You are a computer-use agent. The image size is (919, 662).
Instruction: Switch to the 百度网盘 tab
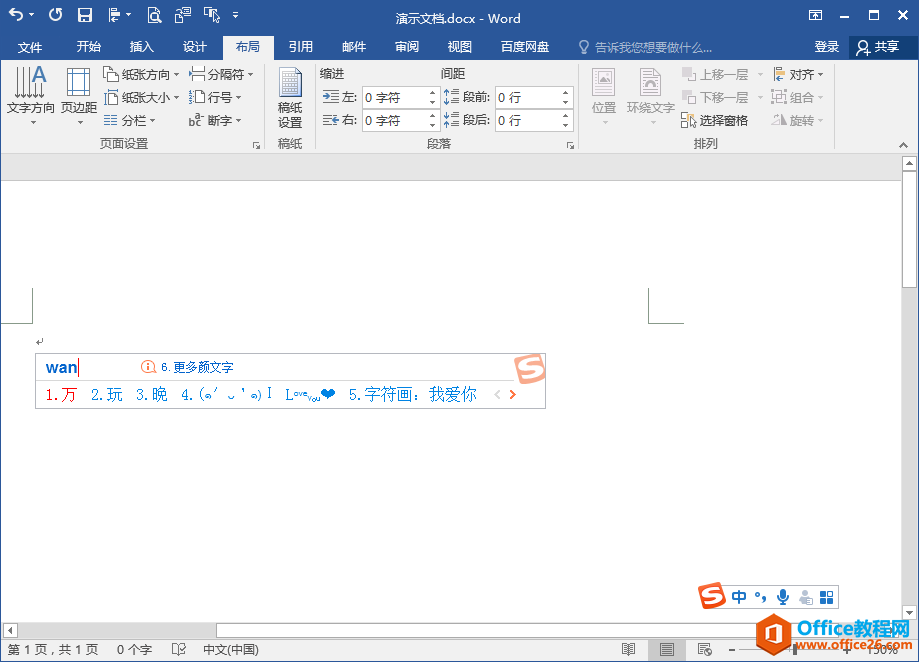(525, 47)
